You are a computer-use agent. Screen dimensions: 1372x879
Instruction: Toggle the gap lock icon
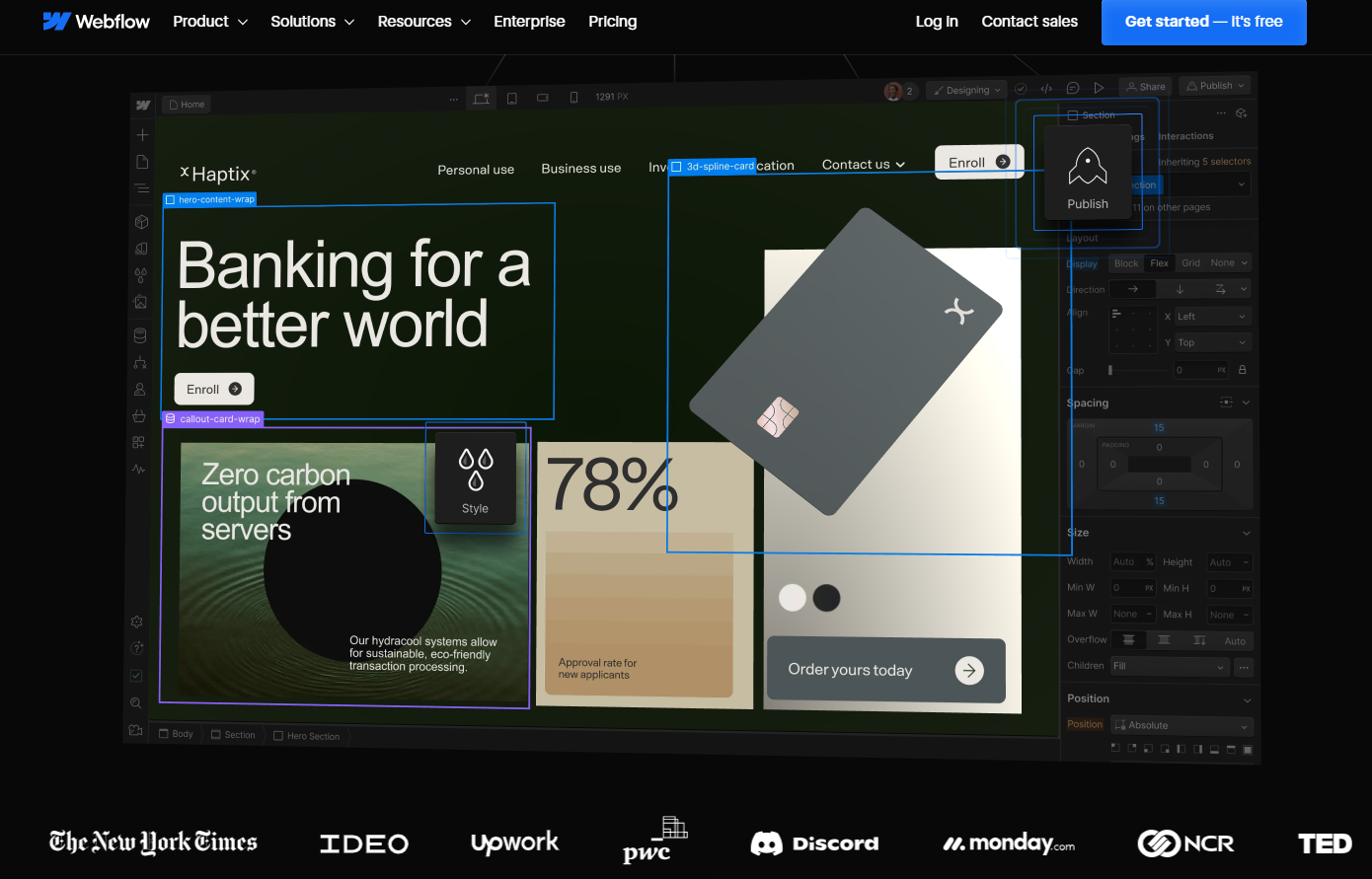1242,370
